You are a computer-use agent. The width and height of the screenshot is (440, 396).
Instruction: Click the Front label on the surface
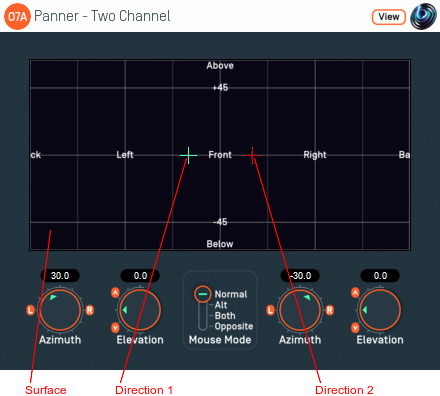pos(220,155)
